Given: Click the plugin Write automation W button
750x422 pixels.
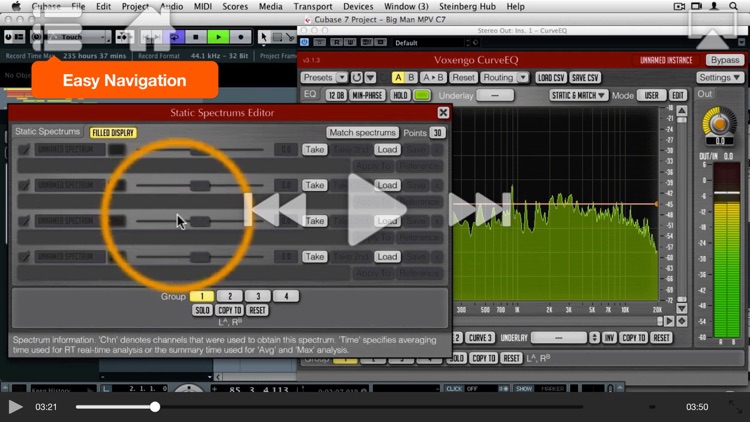Looking at the screenshot, I should [350, 42].
